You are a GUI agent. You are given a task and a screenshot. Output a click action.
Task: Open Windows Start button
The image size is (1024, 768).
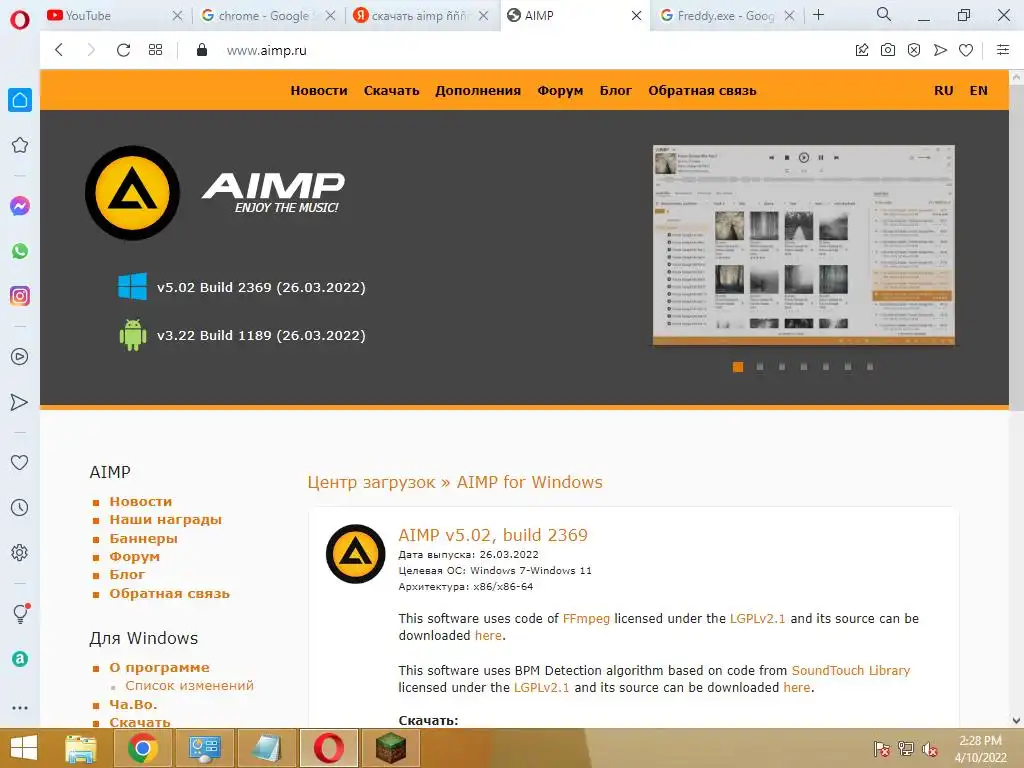pos(24,748)
